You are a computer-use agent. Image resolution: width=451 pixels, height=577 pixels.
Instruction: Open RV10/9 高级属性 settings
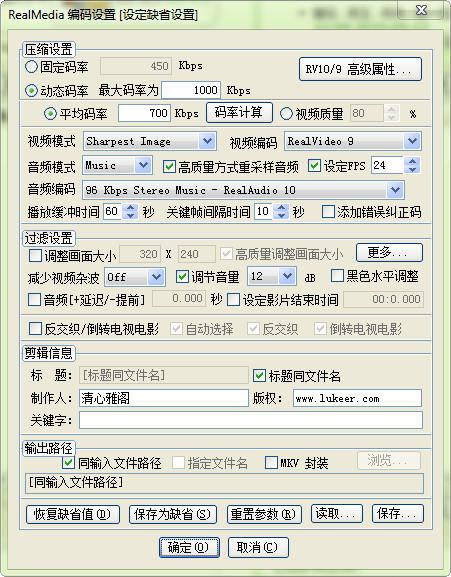[360, 69]
